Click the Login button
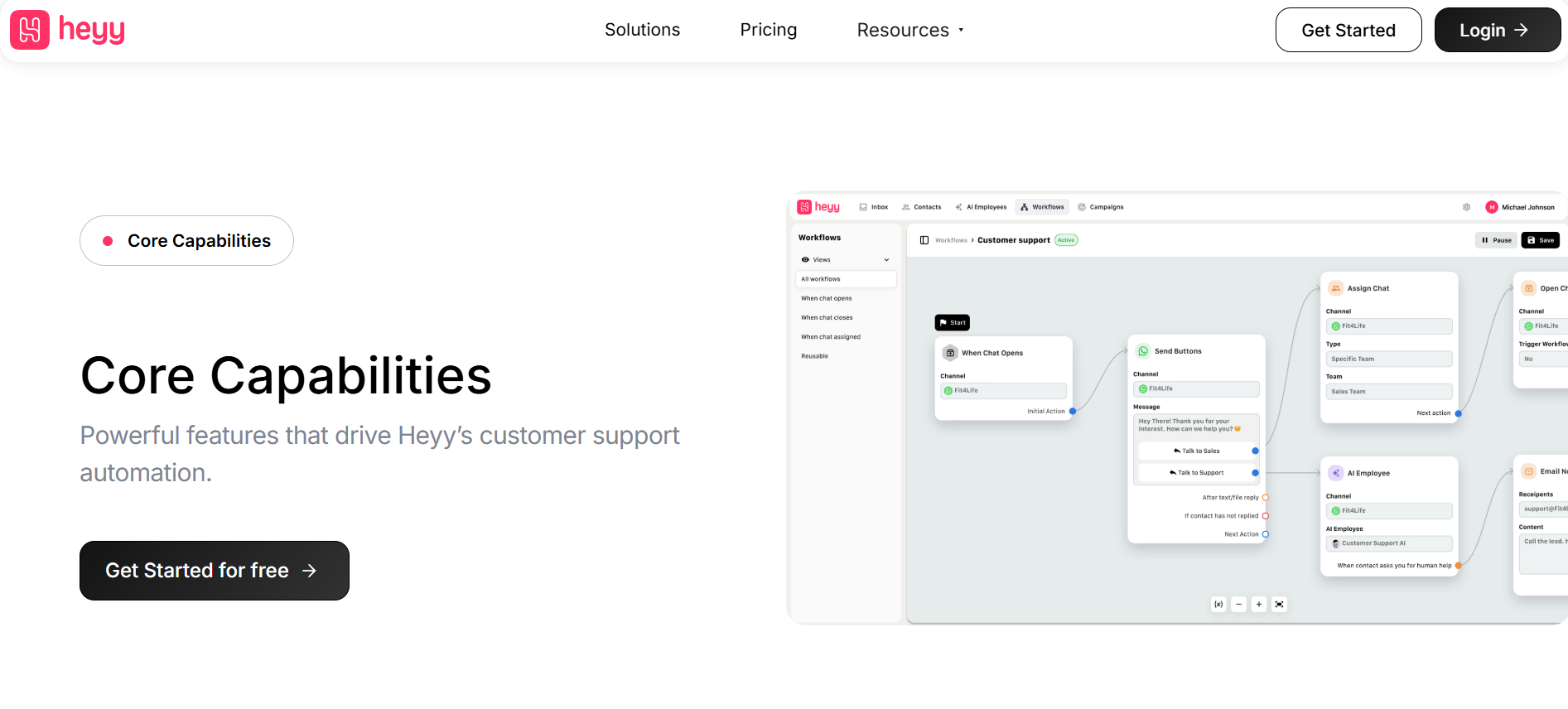Viewport: 1568px width, 709px height. [x=1497, y=30]
